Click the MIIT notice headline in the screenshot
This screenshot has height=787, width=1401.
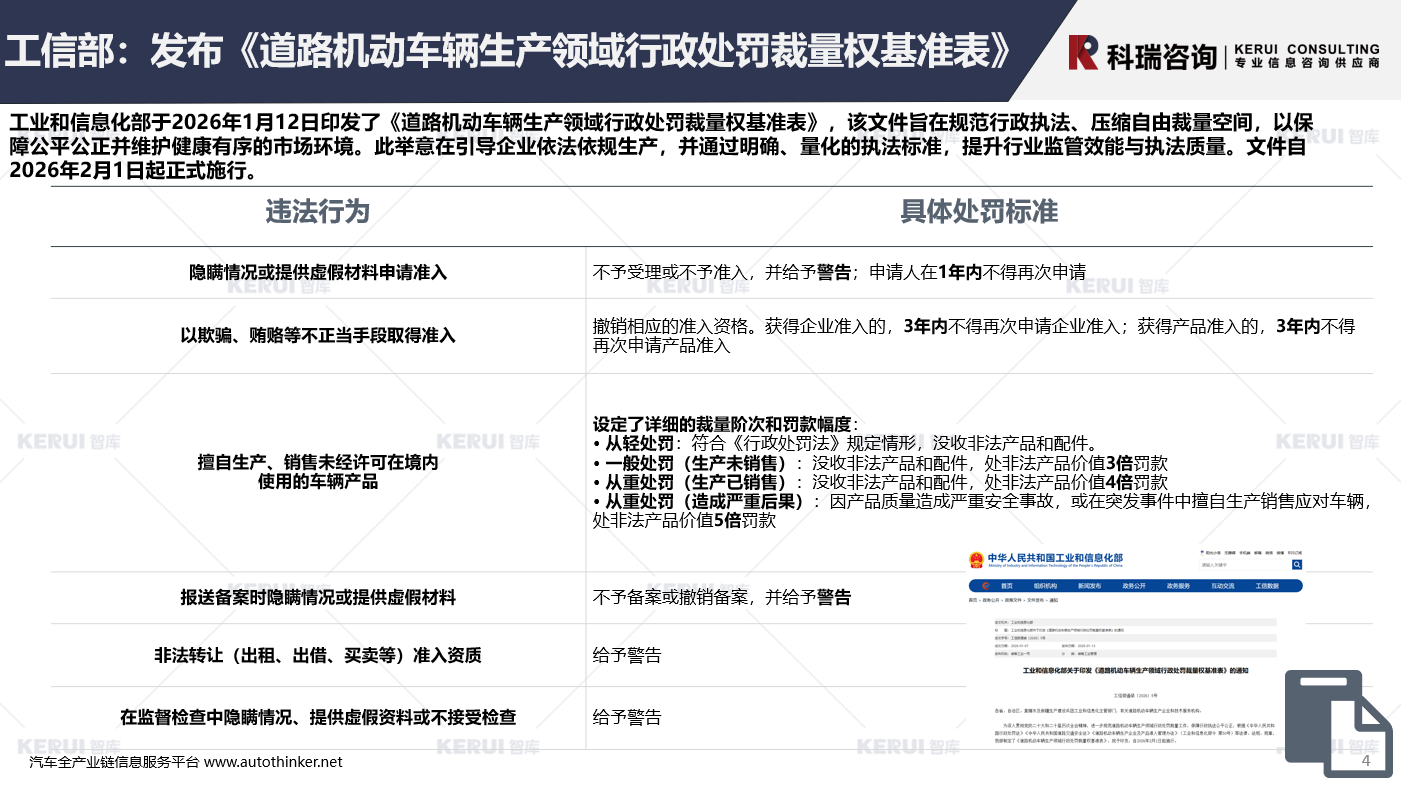point(1134,670)
